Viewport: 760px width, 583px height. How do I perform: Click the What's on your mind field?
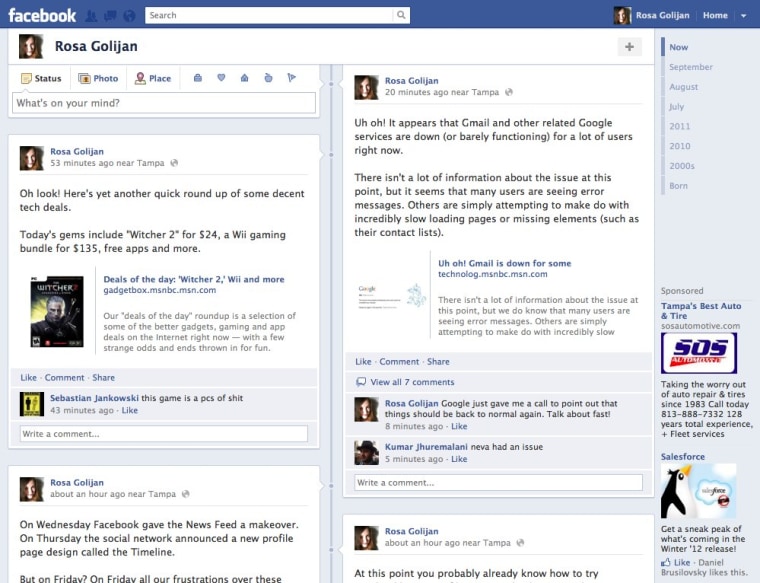point(164,103)
